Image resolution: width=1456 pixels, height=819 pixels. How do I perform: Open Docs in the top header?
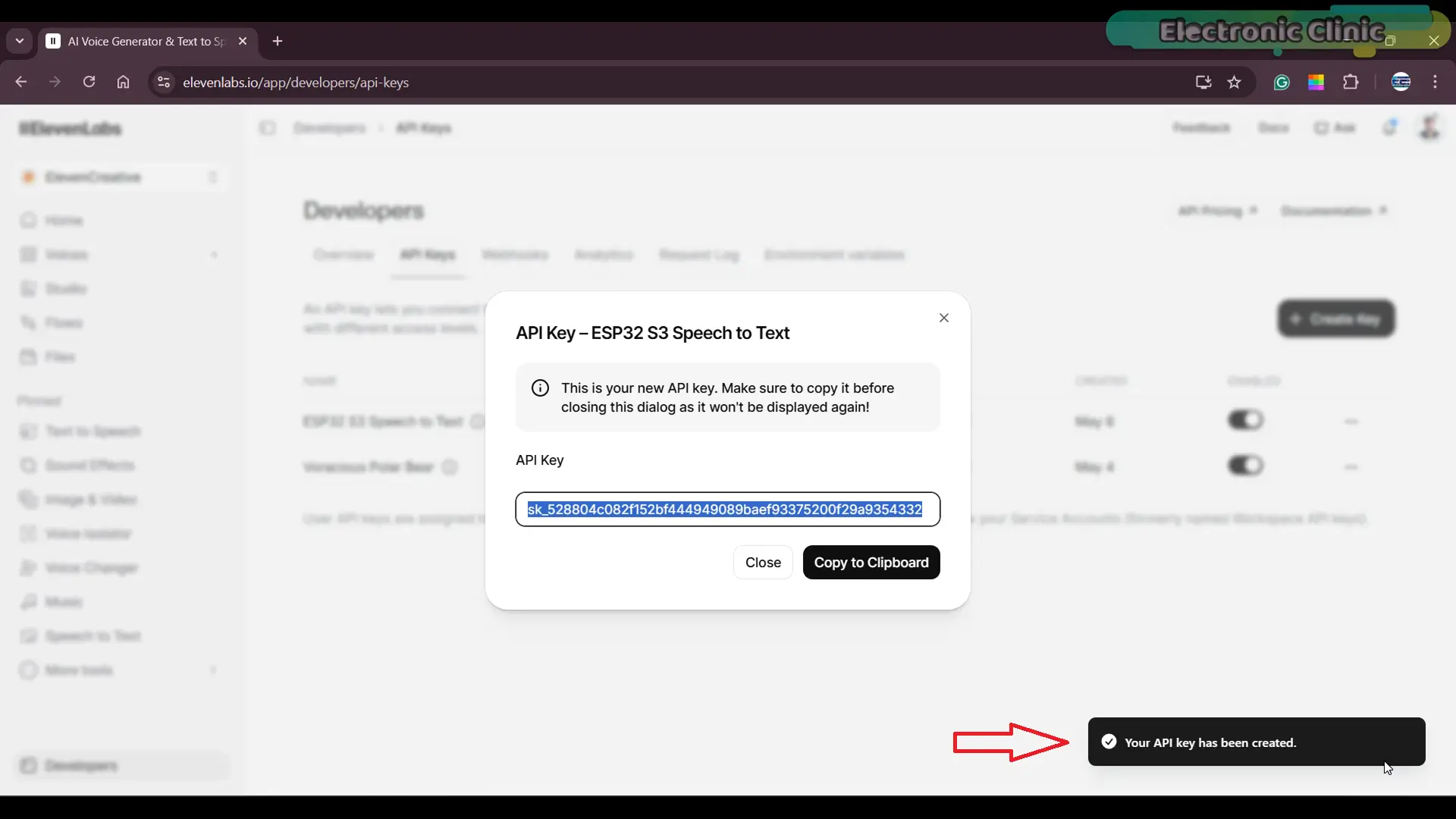(1274, 127)
